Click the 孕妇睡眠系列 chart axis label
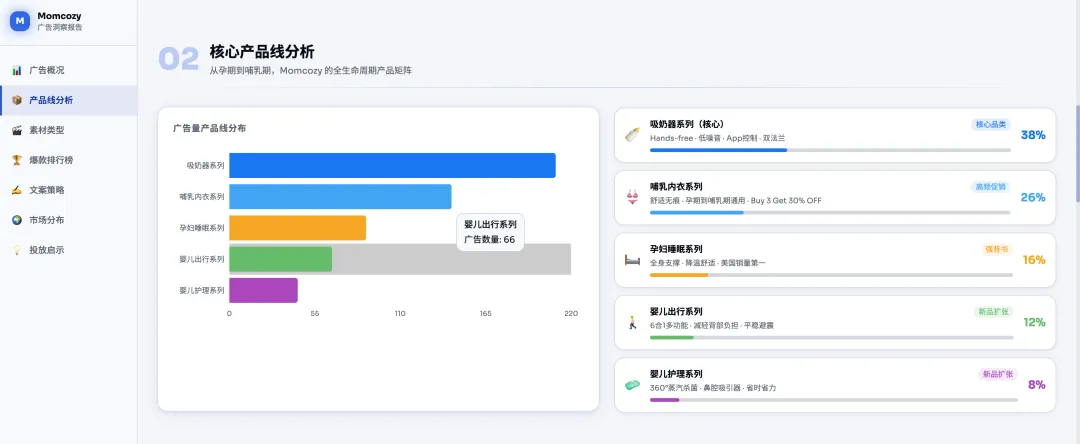 click(x=202, y=228)
